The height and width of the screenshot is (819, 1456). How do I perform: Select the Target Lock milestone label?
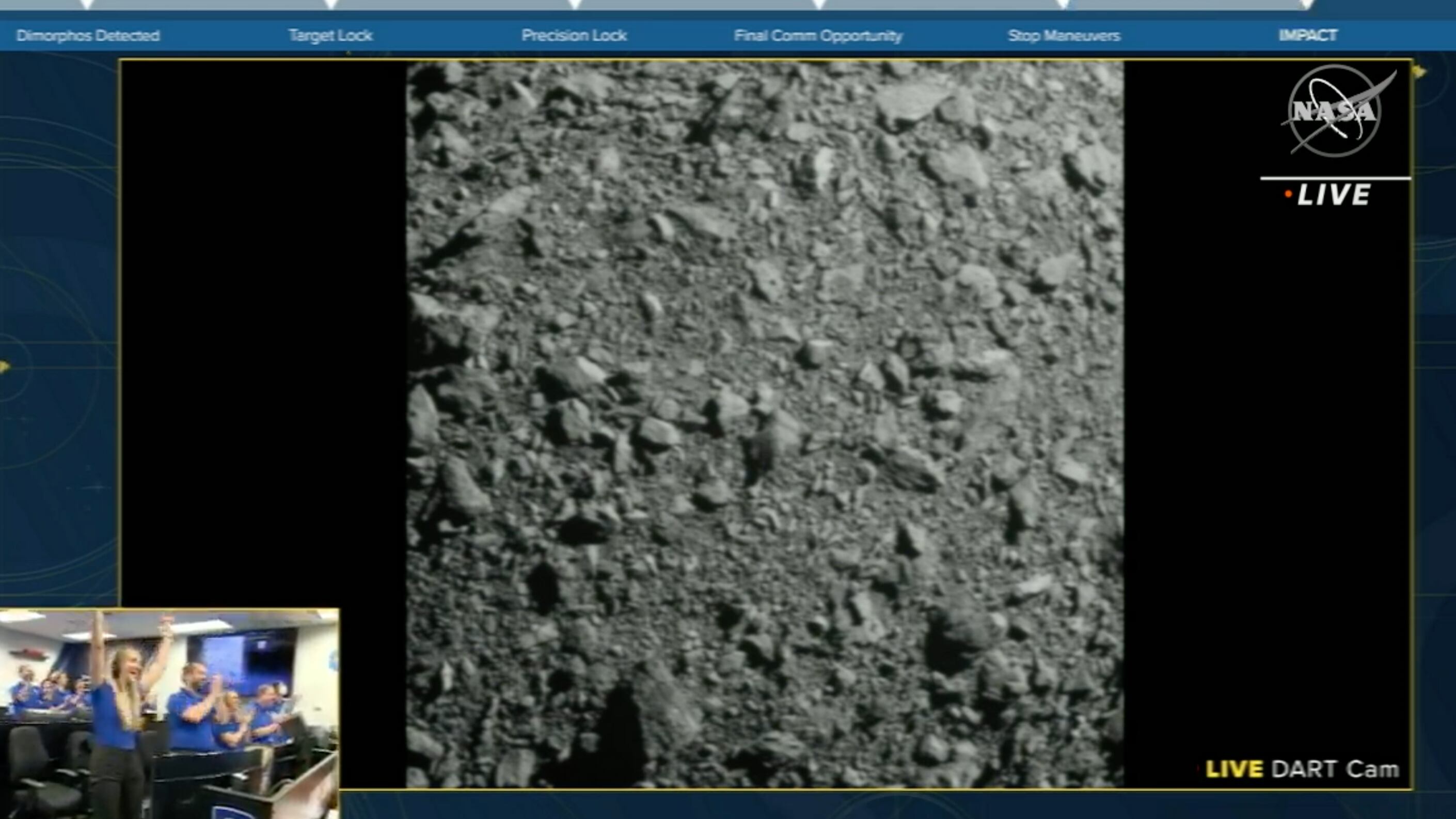330,36
